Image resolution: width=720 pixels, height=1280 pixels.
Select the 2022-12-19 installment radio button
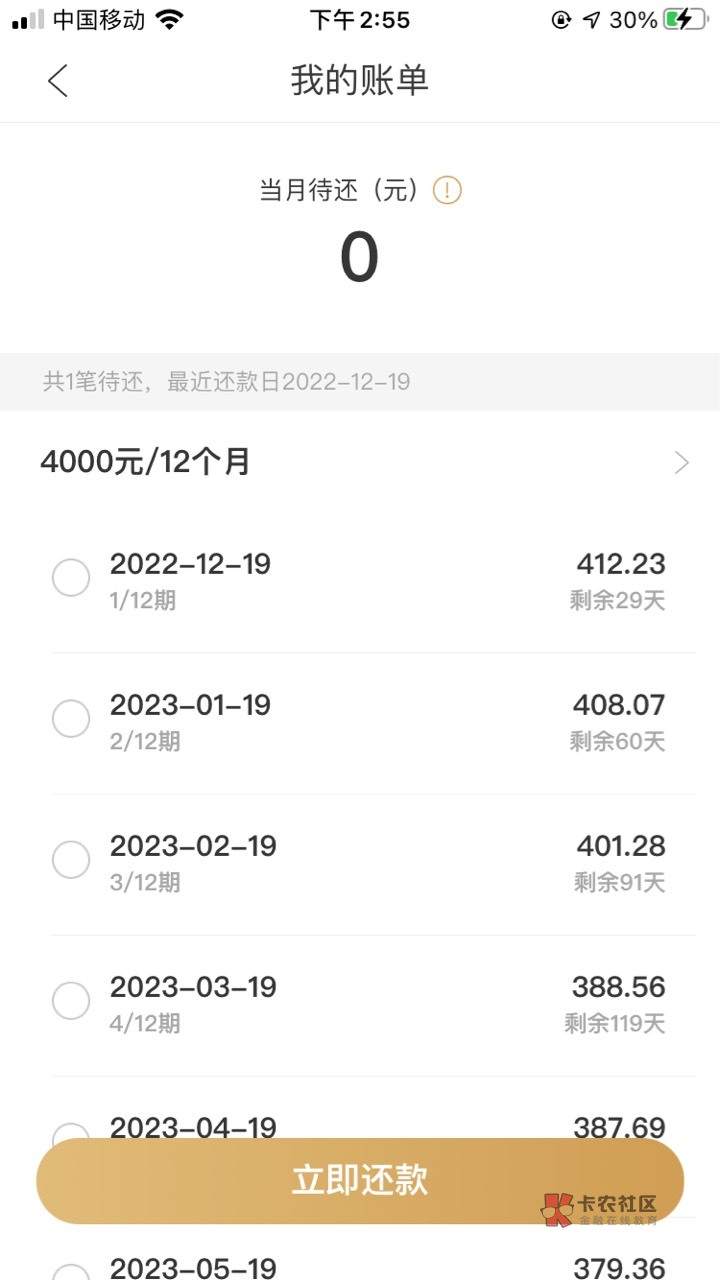pos(71,578)
